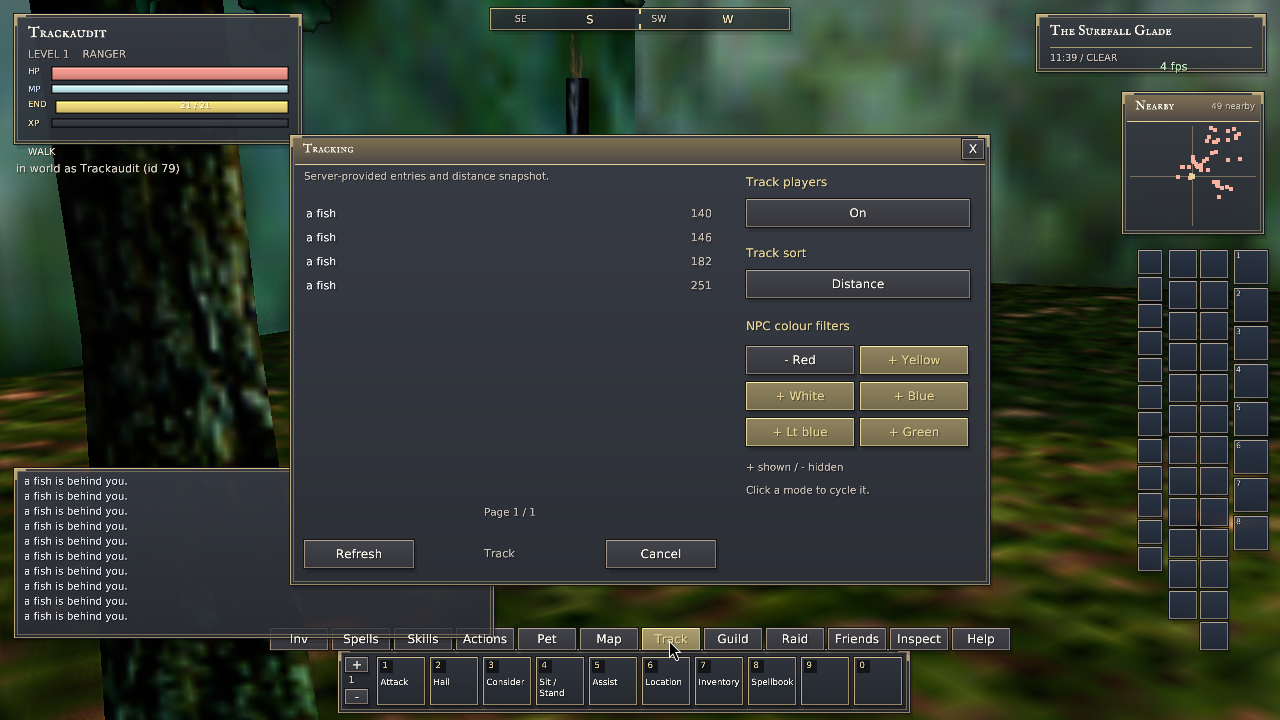1280x720 pixels.
Task: Open the Map window
Action: point(609,639)
